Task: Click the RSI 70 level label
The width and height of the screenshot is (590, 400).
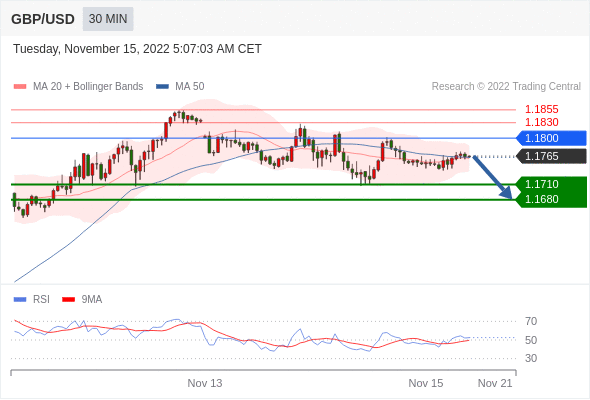Action: (531, 321)
